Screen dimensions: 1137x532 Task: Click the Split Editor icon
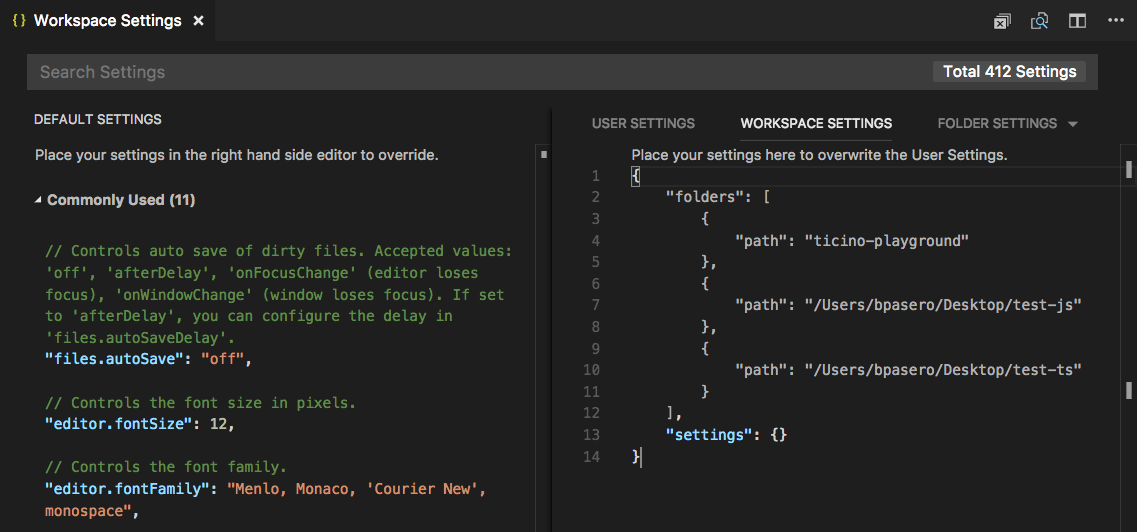tap(1077, 21)
